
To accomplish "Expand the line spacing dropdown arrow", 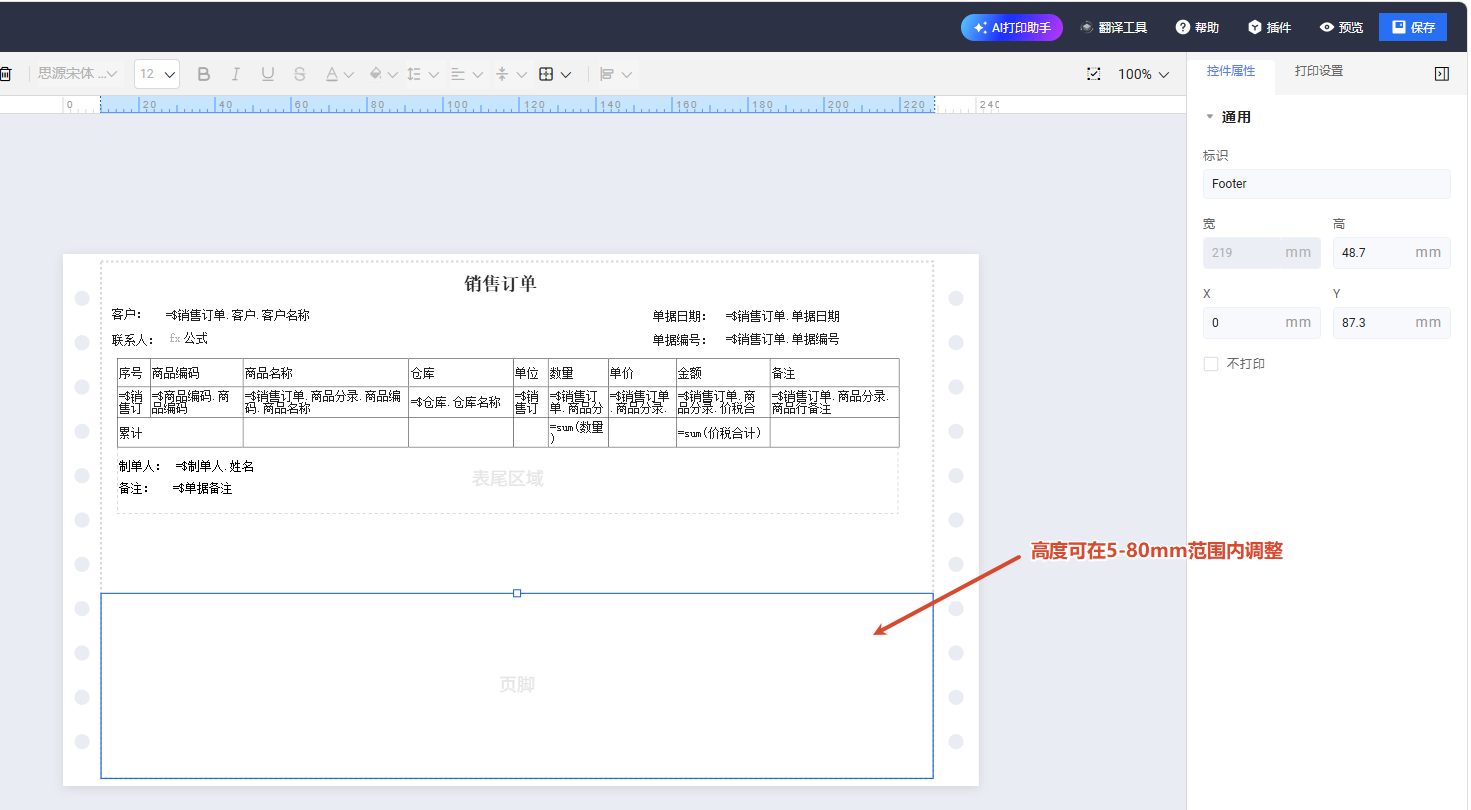I will (433, 75).
